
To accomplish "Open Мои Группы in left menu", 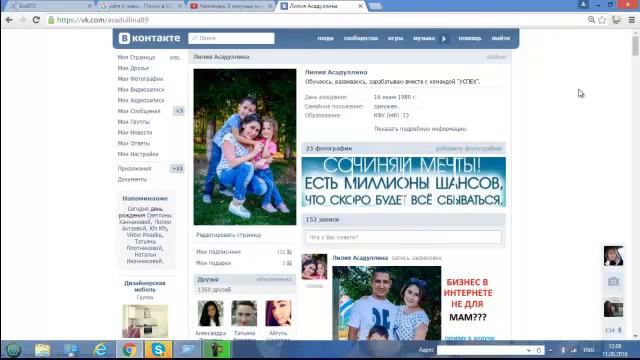I will pos(133,122).
